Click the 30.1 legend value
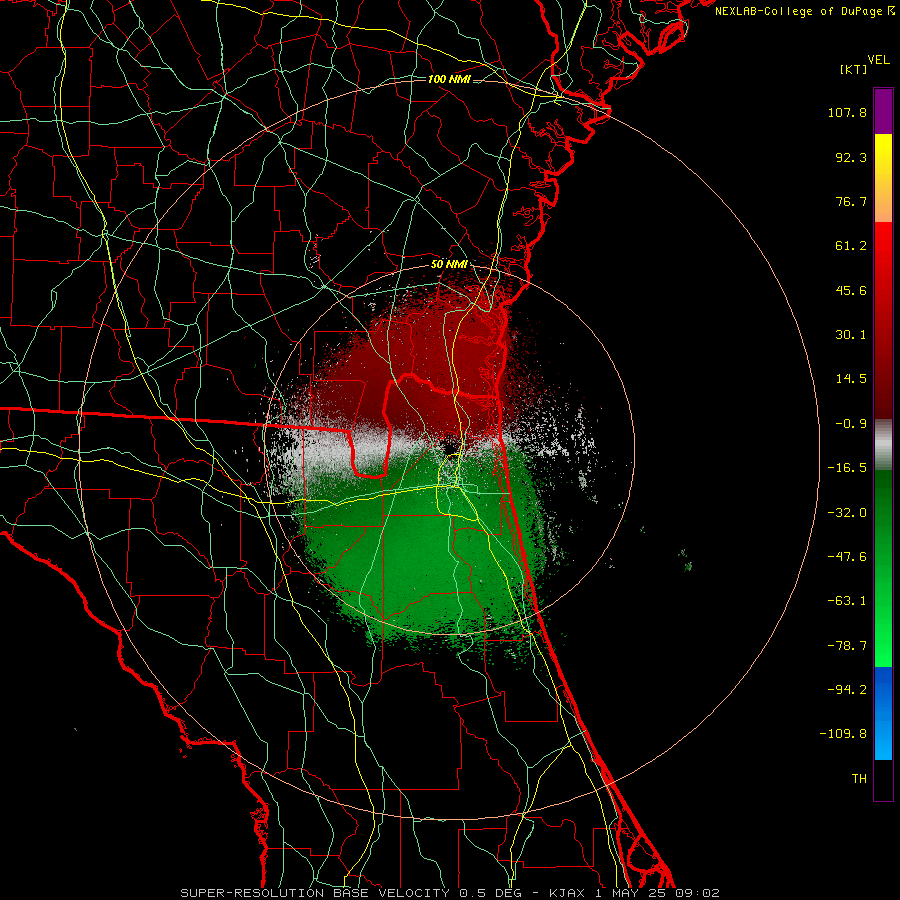The height and width of the screenshot is (900, 900). point(851,335)
